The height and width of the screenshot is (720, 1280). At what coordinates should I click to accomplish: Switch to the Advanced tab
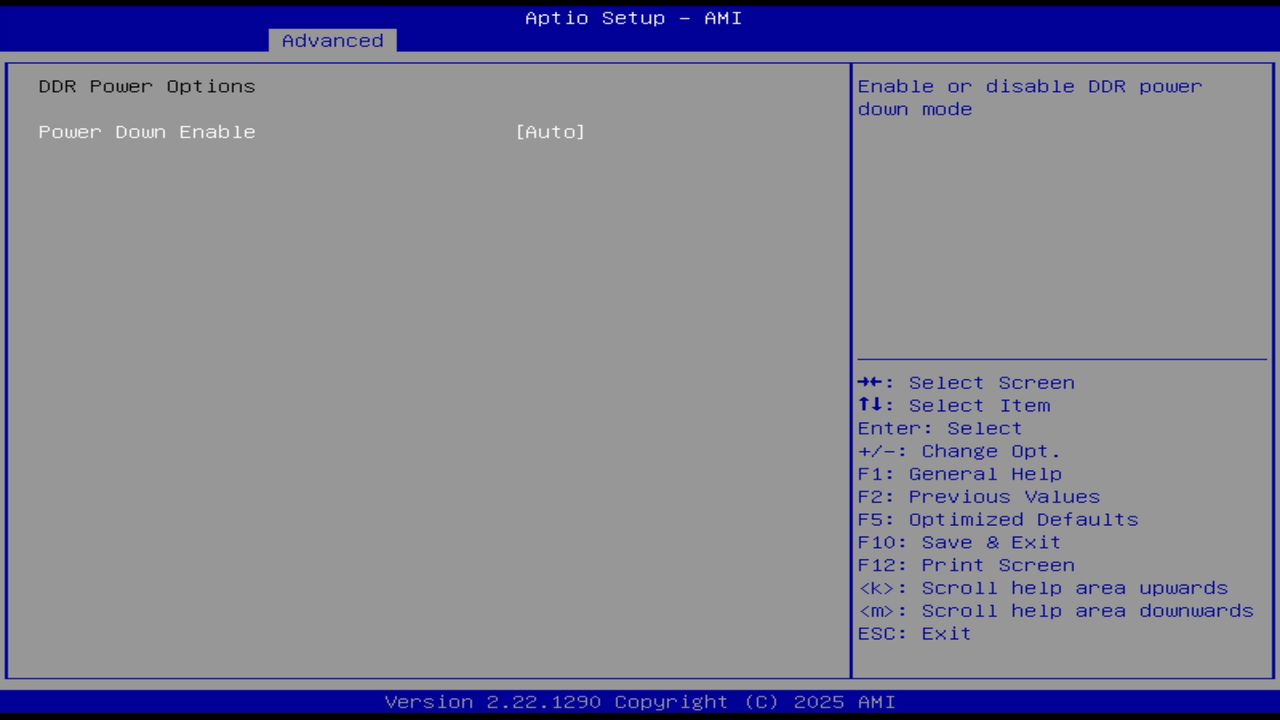(x=331, y=40)
